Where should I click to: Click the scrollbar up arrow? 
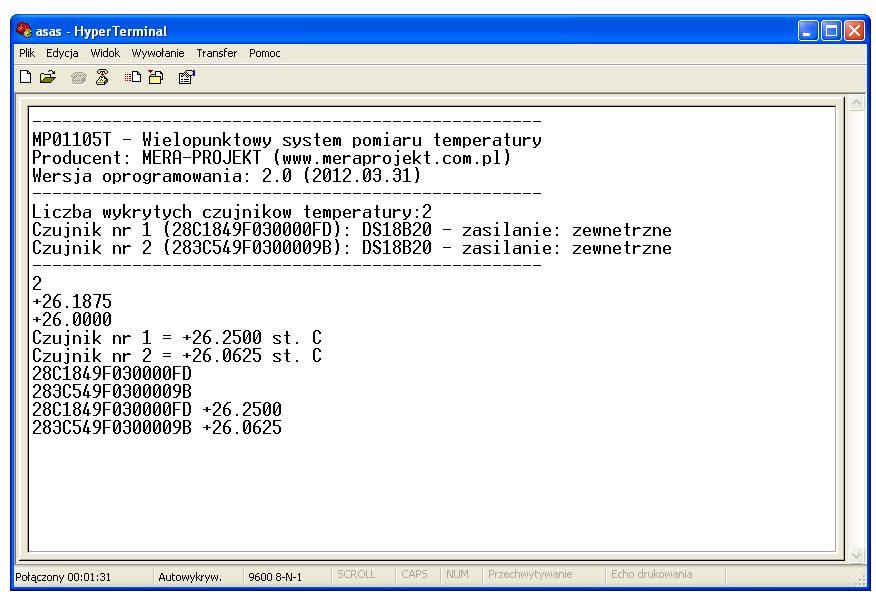tap(856, 103)
